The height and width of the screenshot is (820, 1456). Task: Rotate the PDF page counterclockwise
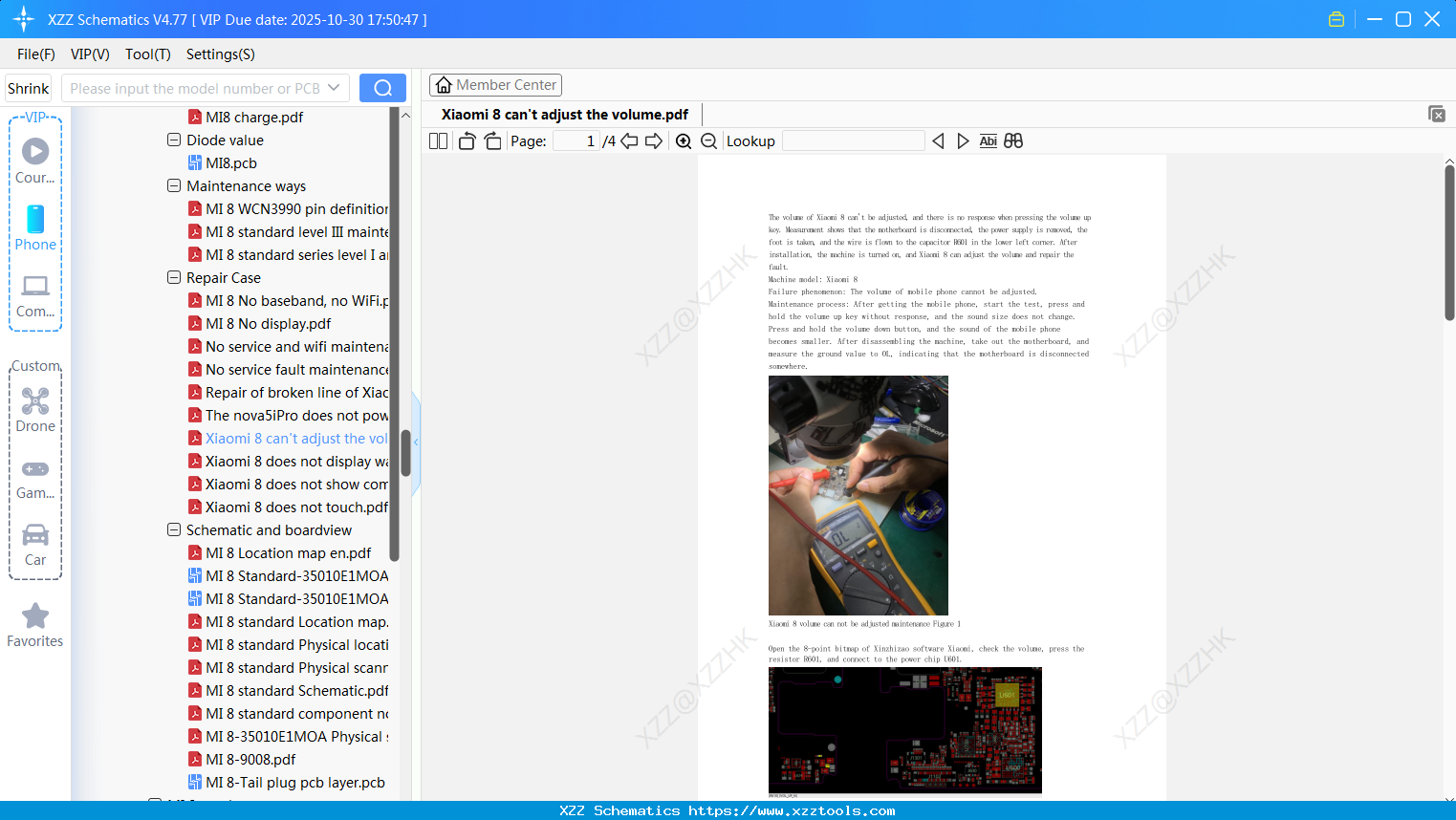pyautogui.click(x=467, y=140)
